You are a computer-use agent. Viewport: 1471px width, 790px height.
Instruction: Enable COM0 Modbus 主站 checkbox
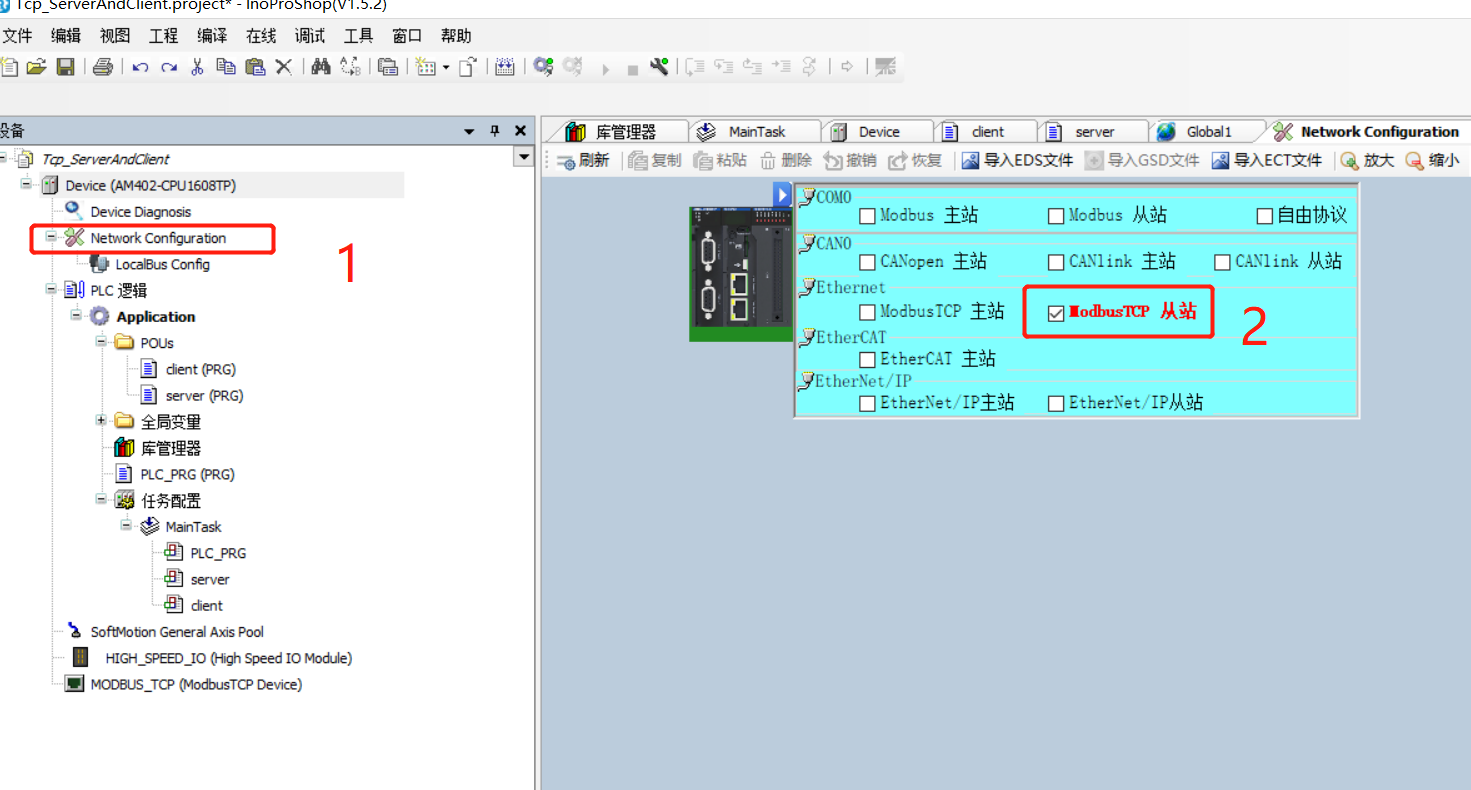pos(867,216)
